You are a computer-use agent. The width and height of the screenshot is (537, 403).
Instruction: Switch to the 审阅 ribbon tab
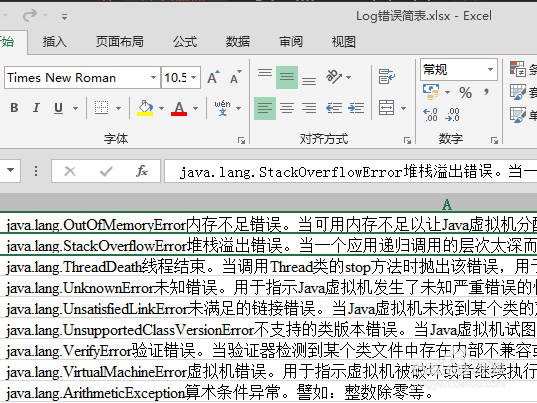[291, 42]
